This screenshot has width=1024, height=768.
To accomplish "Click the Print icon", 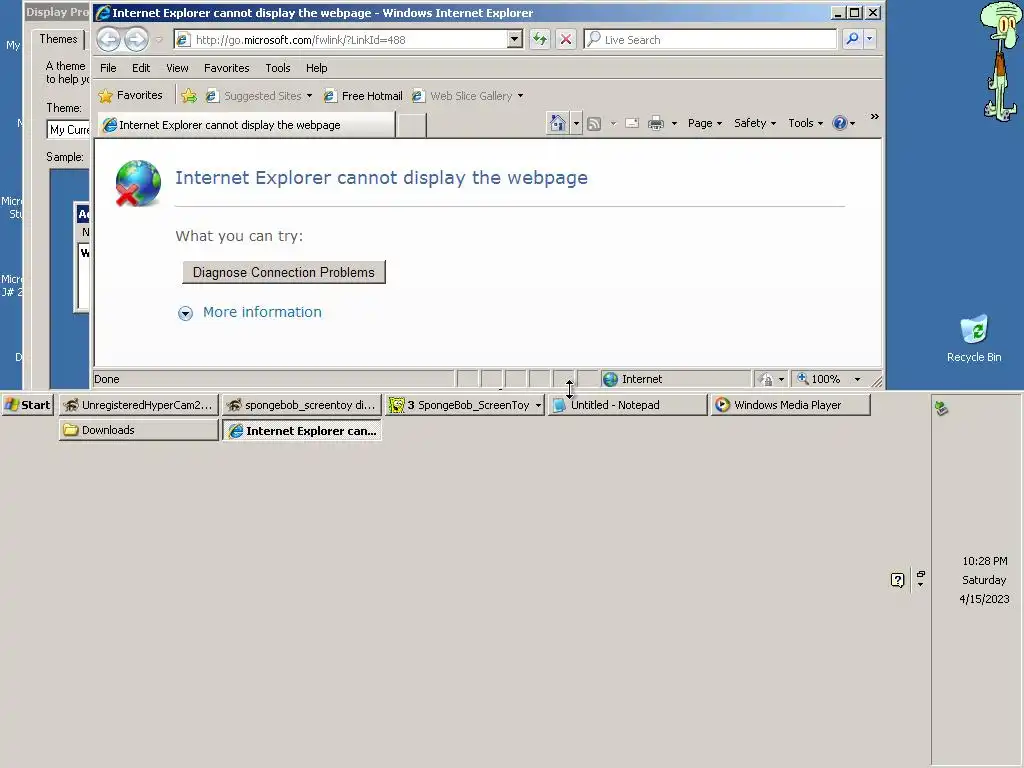I will [x=656, y=123].
